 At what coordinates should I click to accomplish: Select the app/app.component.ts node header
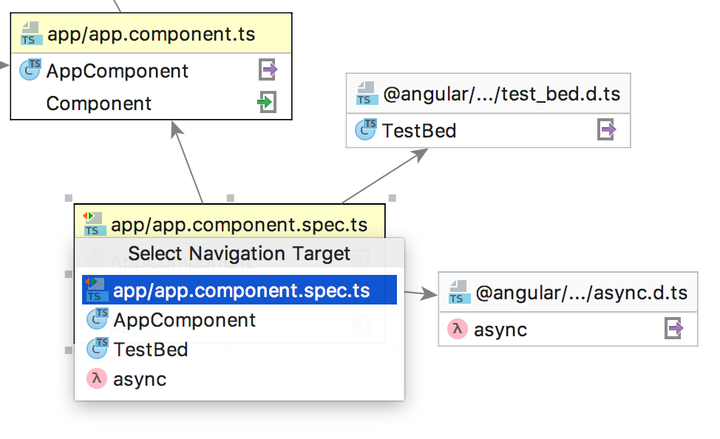[150, 35]
